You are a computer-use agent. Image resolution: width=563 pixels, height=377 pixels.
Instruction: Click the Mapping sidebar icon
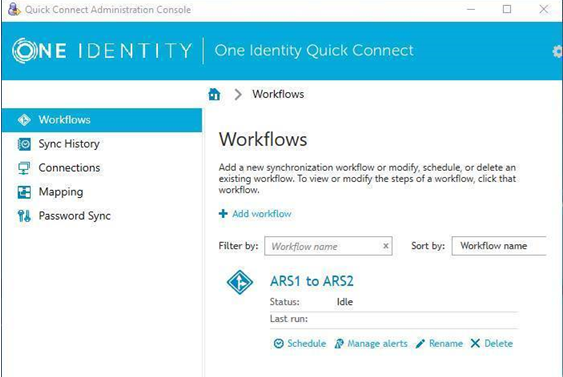click(24, 192)
